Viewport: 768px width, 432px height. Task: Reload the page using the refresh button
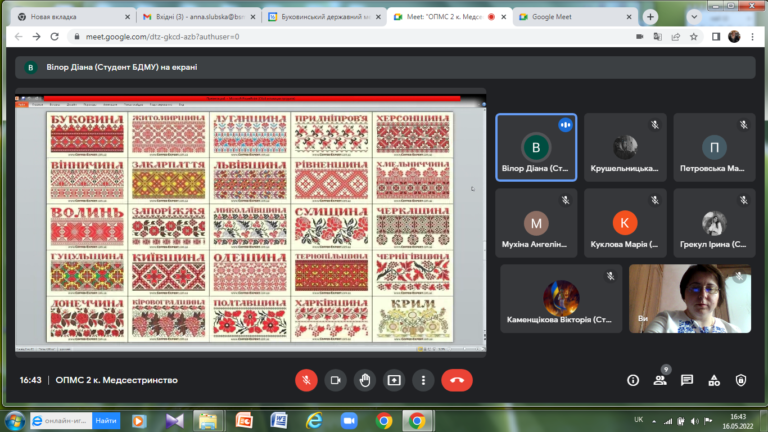(x=57, y=36)
